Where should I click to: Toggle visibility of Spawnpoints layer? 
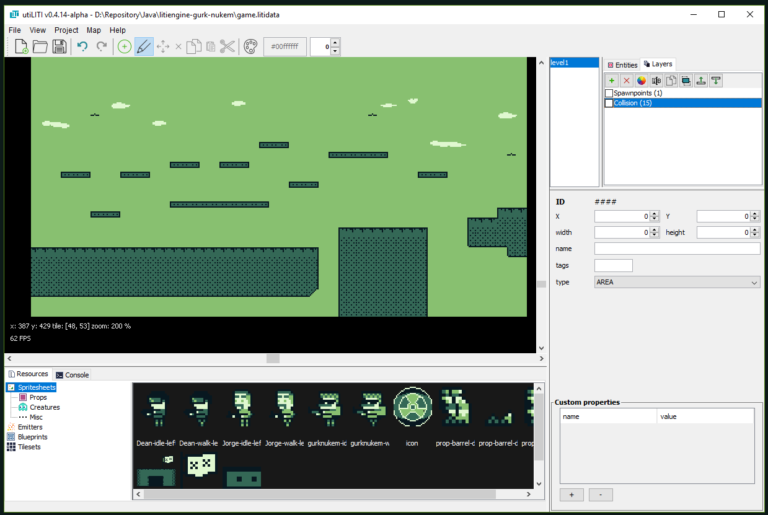pyautogui.click(x=609, y=93)
